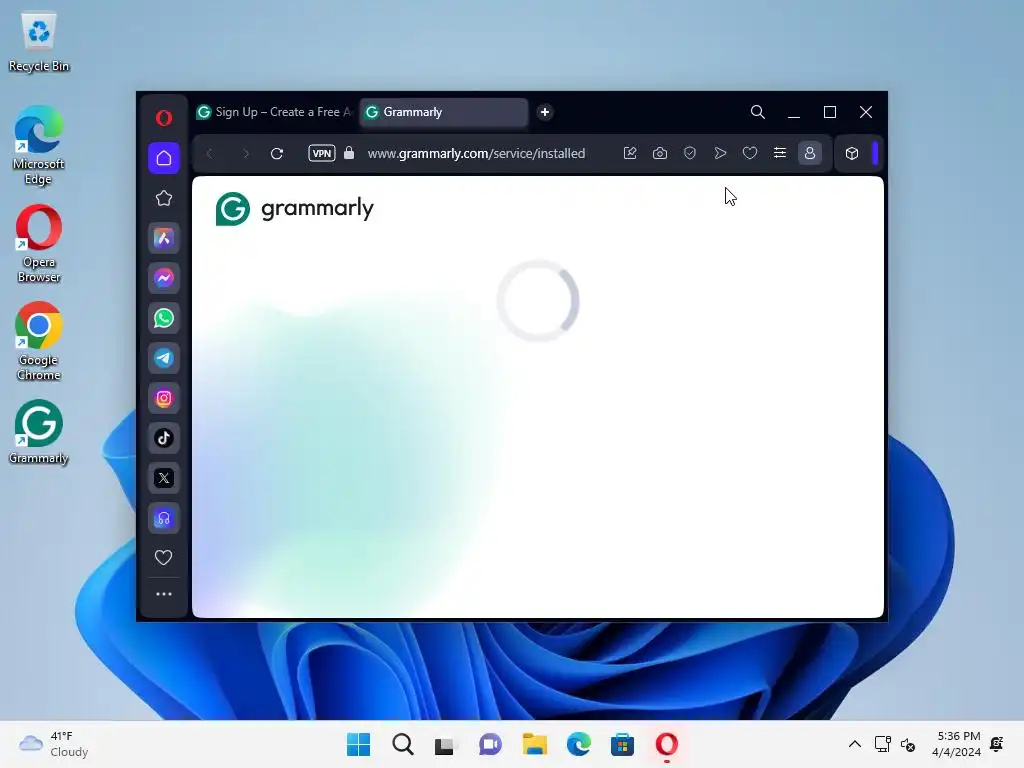Open Easy Setup sliders icon
This screenshot has width=1024, height=768.
pyautogui.click(x=780, y=153)
